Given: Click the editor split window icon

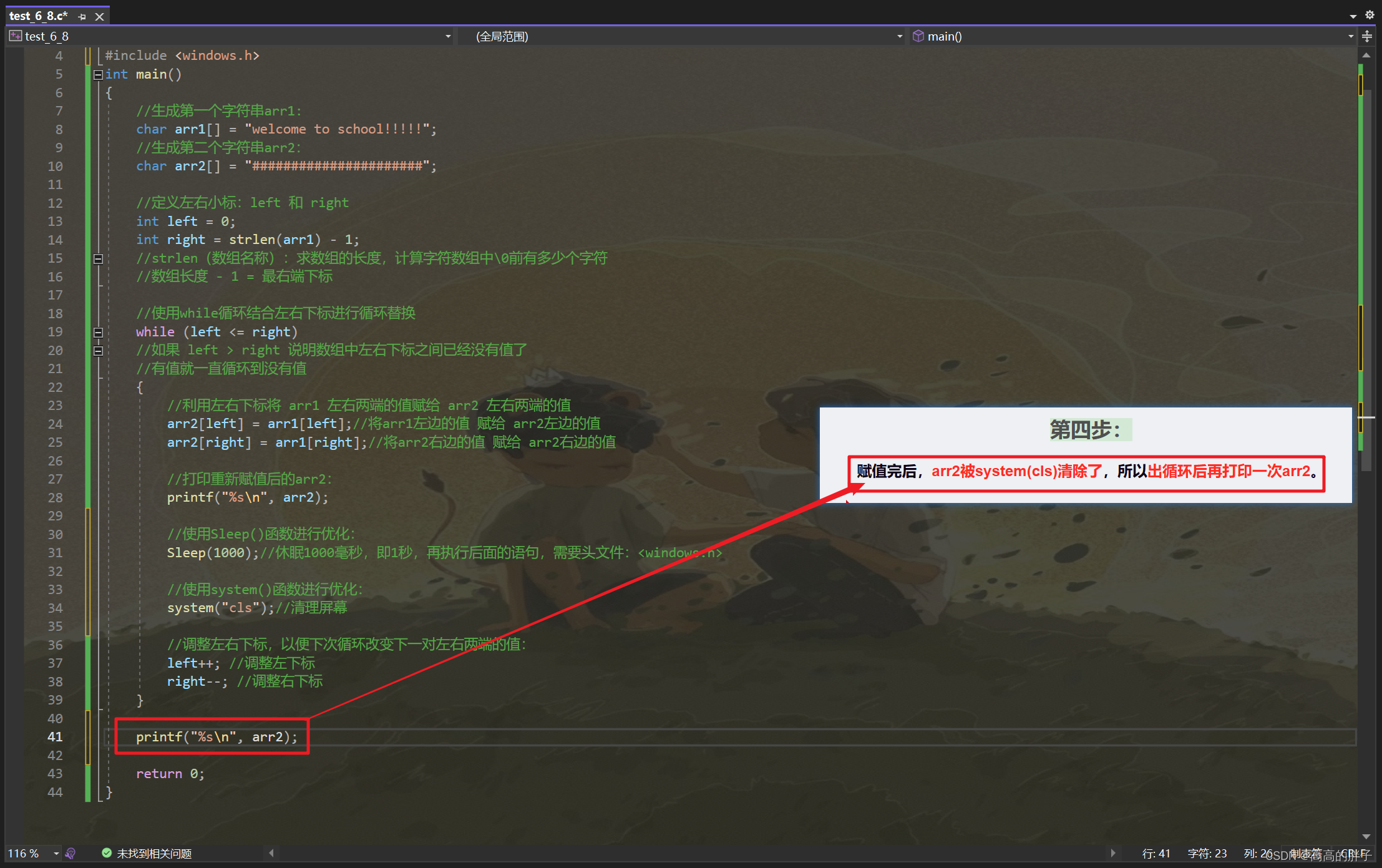Looking at the screenshot, I should point(1367,36).
